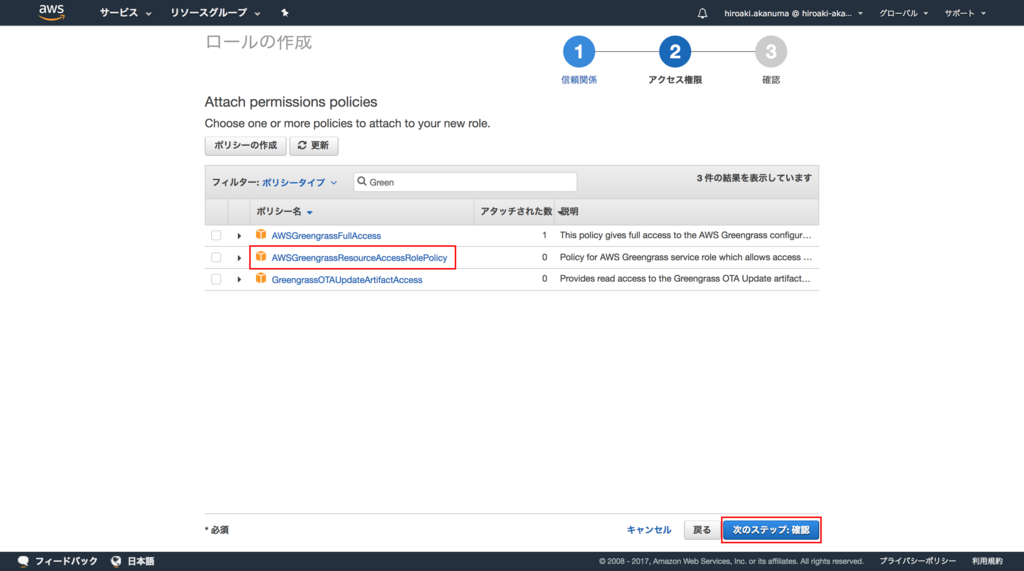Viewport: 1024px width, 571px height.
Task: Open the 利用規約 link
Action: click(x=987, y=561)
